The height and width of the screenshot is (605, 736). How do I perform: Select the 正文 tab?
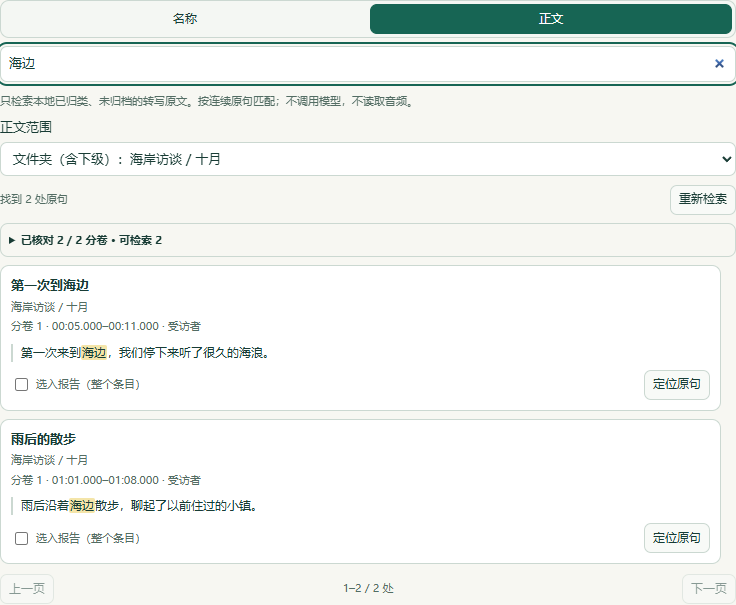click(551, 19)
